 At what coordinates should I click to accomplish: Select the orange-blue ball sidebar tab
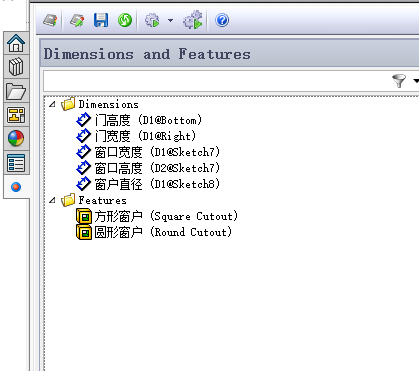16,187
